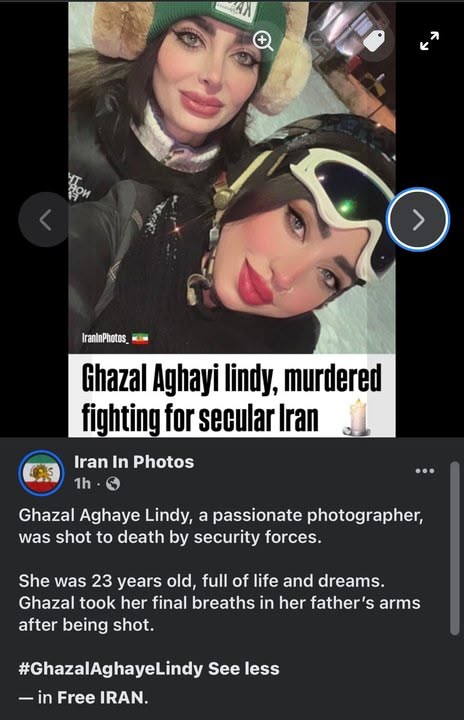464x720 pixels.
Task: Enter fullscreen with the expand arrows icon
Action: click(430, 41)
